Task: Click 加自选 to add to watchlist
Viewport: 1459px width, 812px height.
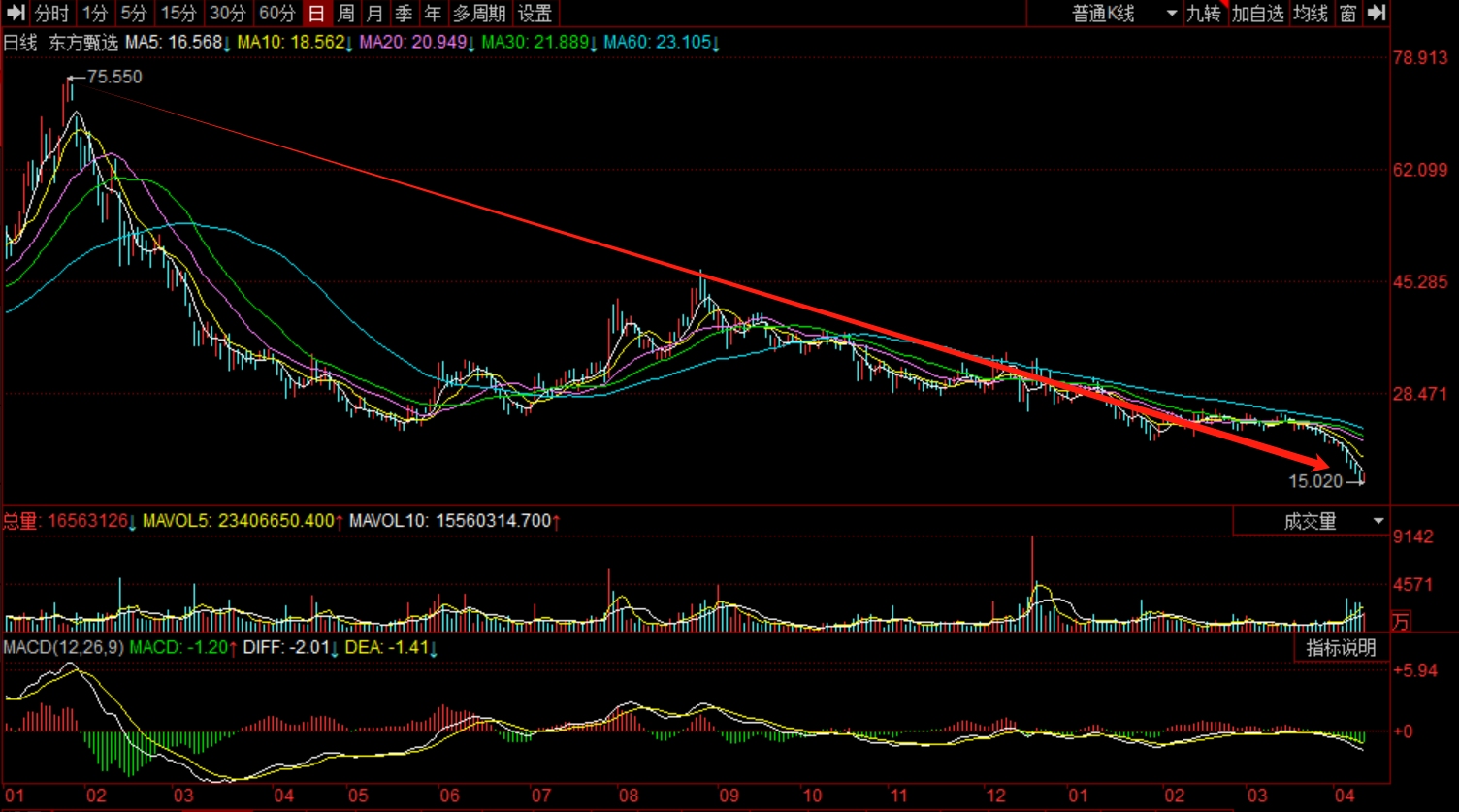Action: (x=1258, y=14)
